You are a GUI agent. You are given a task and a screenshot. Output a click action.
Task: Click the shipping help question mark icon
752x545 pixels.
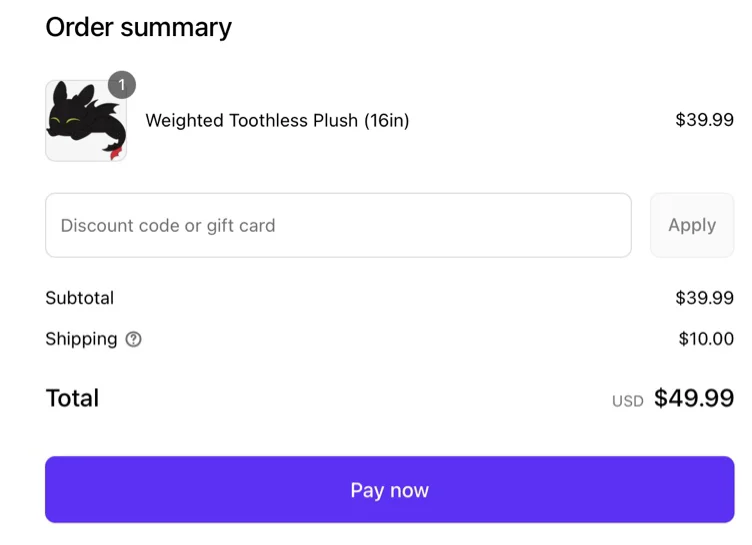134,340
